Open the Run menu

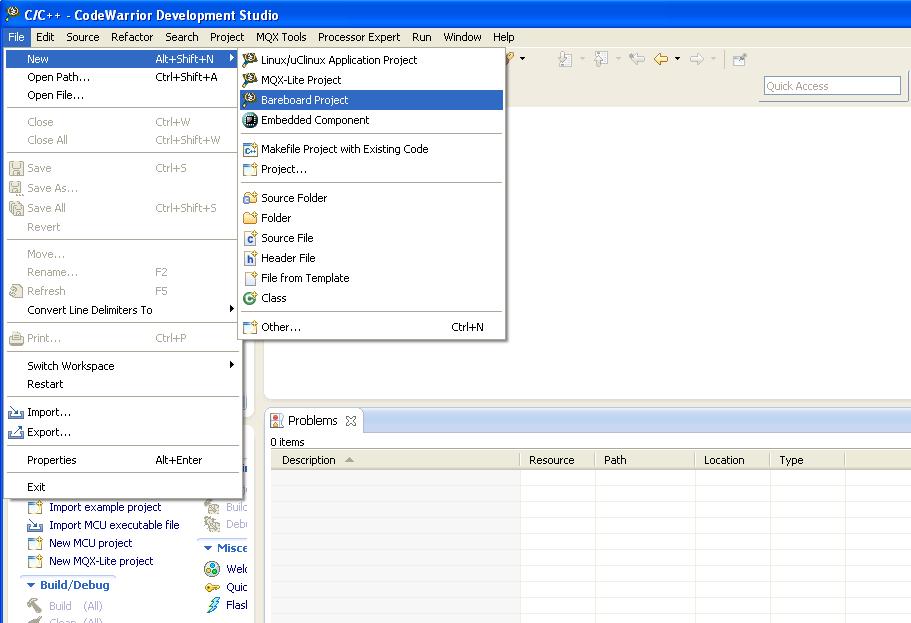coord(422,37)
